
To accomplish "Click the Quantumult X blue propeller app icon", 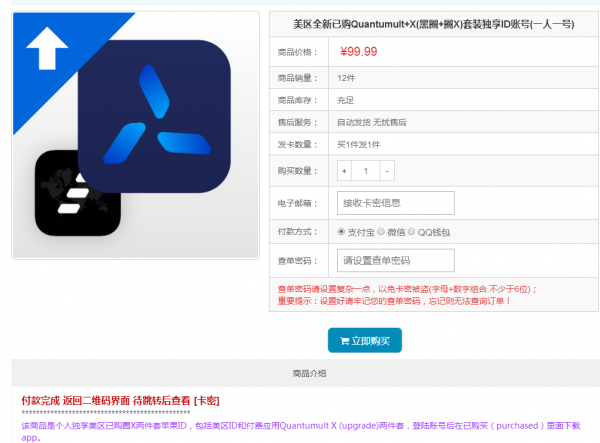I will click(154, 116).
